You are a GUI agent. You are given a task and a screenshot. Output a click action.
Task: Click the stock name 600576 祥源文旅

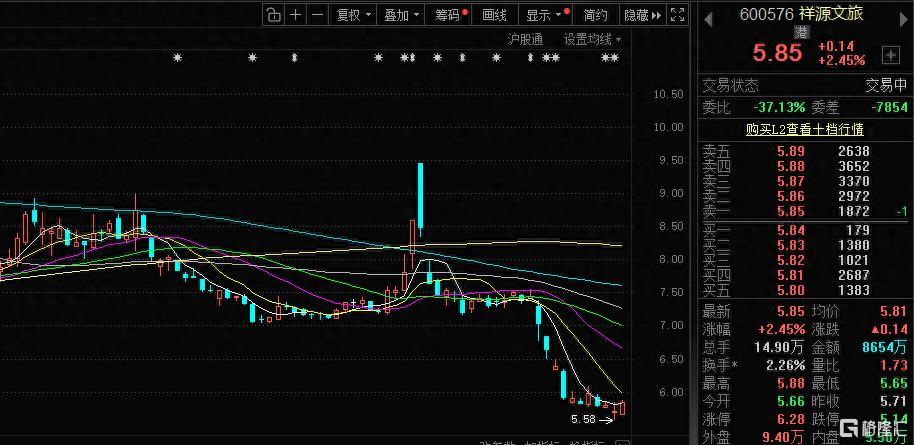coord(801,14)
